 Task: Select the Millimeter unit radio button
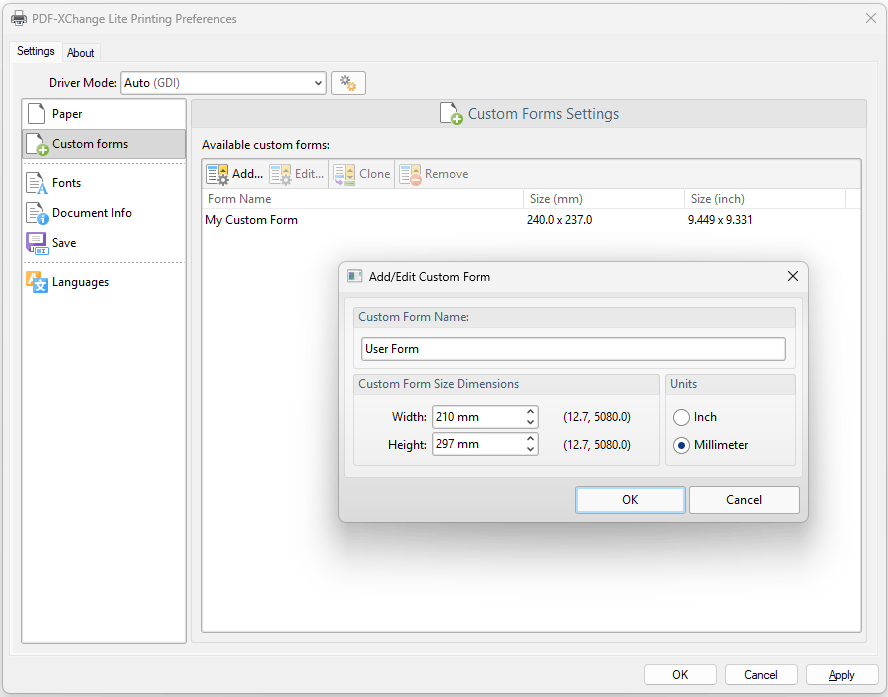[x=681, y=446]
